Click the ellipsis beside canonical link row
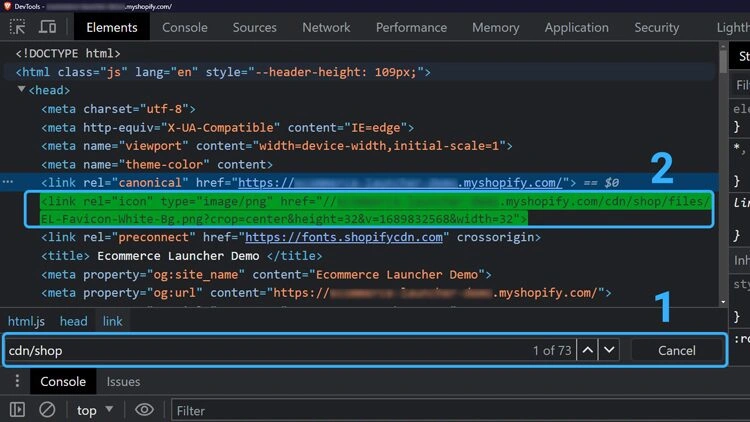The image size is (750, 422). 8,182
